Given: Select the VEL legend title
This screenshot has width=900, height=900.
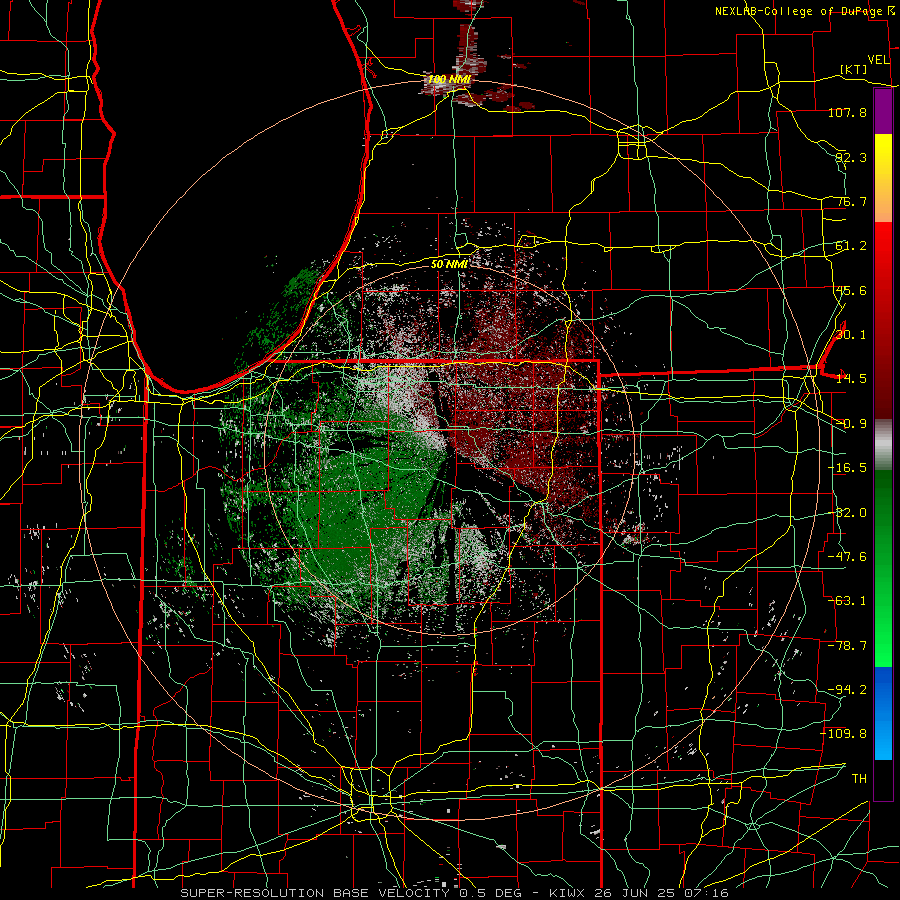Looking at the screenshot, I should tap(878, 60).
